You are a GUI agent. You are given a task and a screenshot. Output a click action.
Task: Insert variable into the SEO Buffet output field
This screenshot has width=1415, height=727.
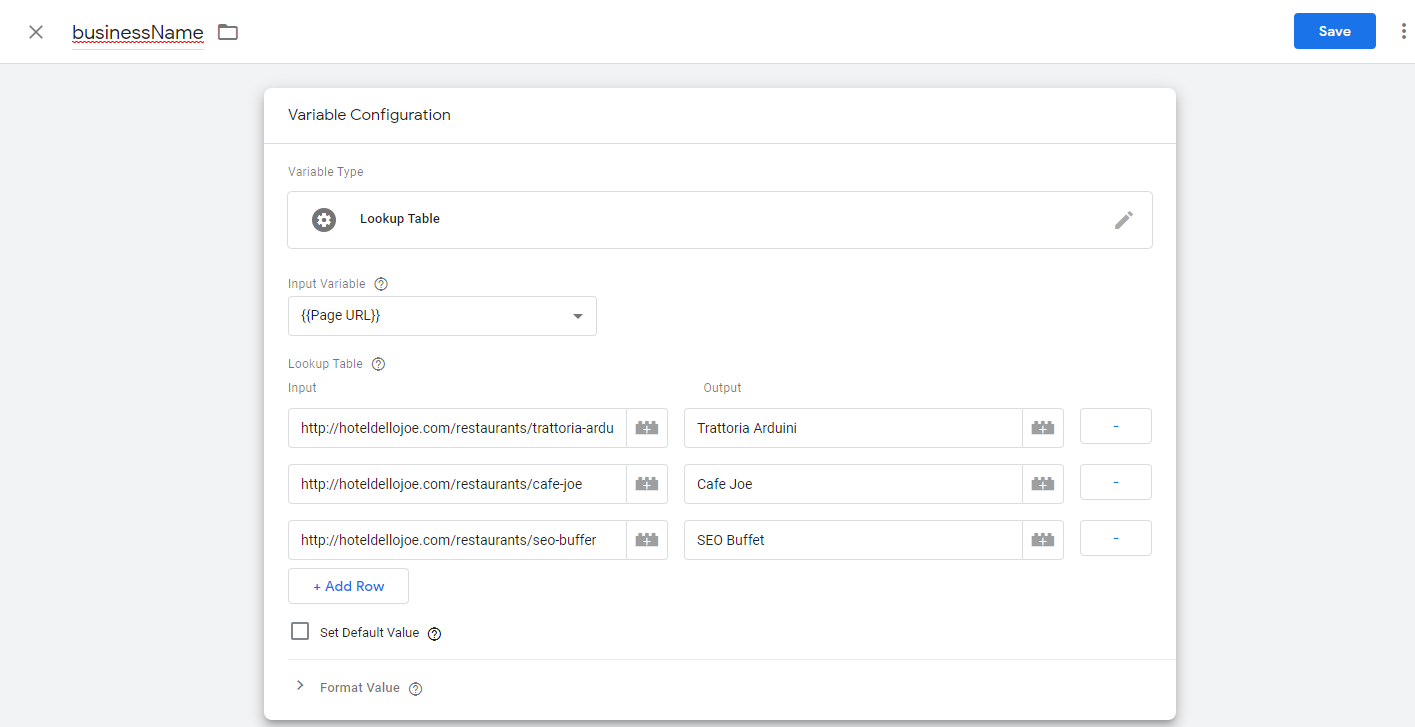click(x=1042, y=539)
